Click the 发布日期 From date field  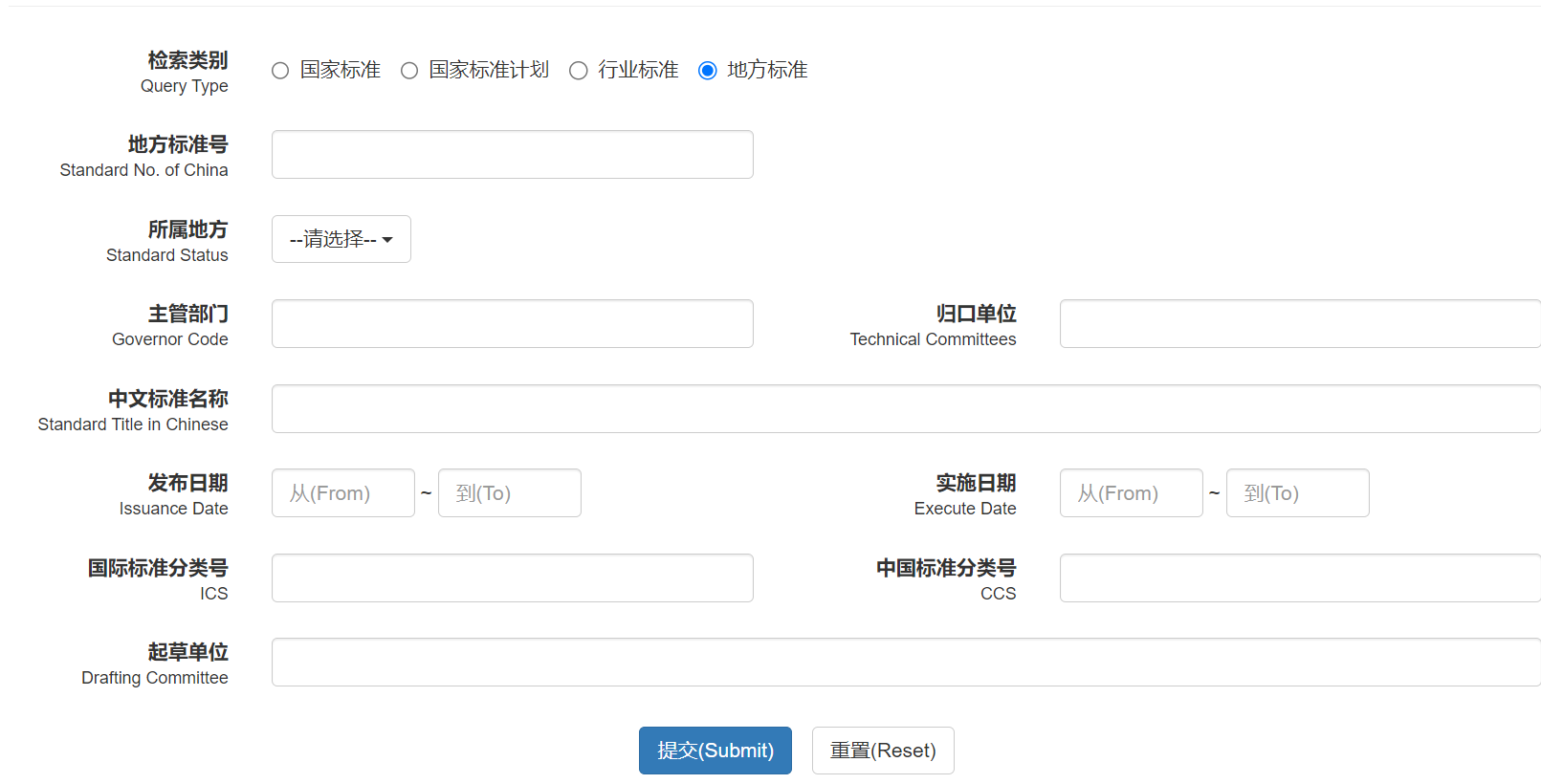pyautogui.click(x=342, y=493)
